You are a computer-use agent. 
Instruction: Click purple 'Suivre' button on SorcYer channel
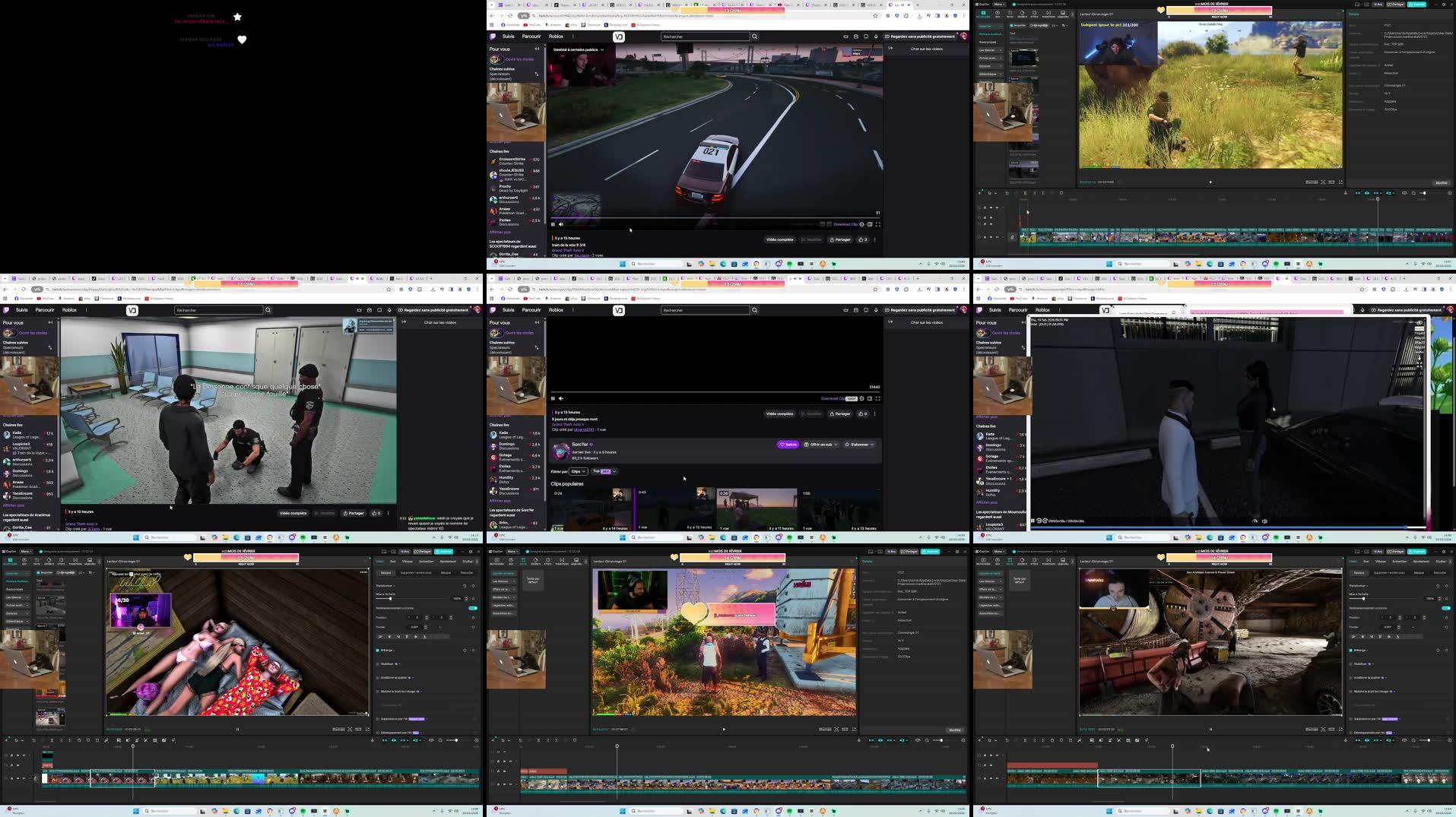[788, 445]
